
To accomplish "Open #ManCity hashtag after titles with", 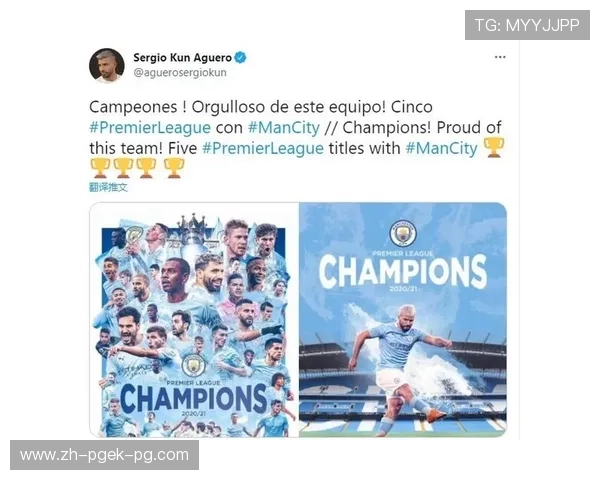I will pos(441,149).
